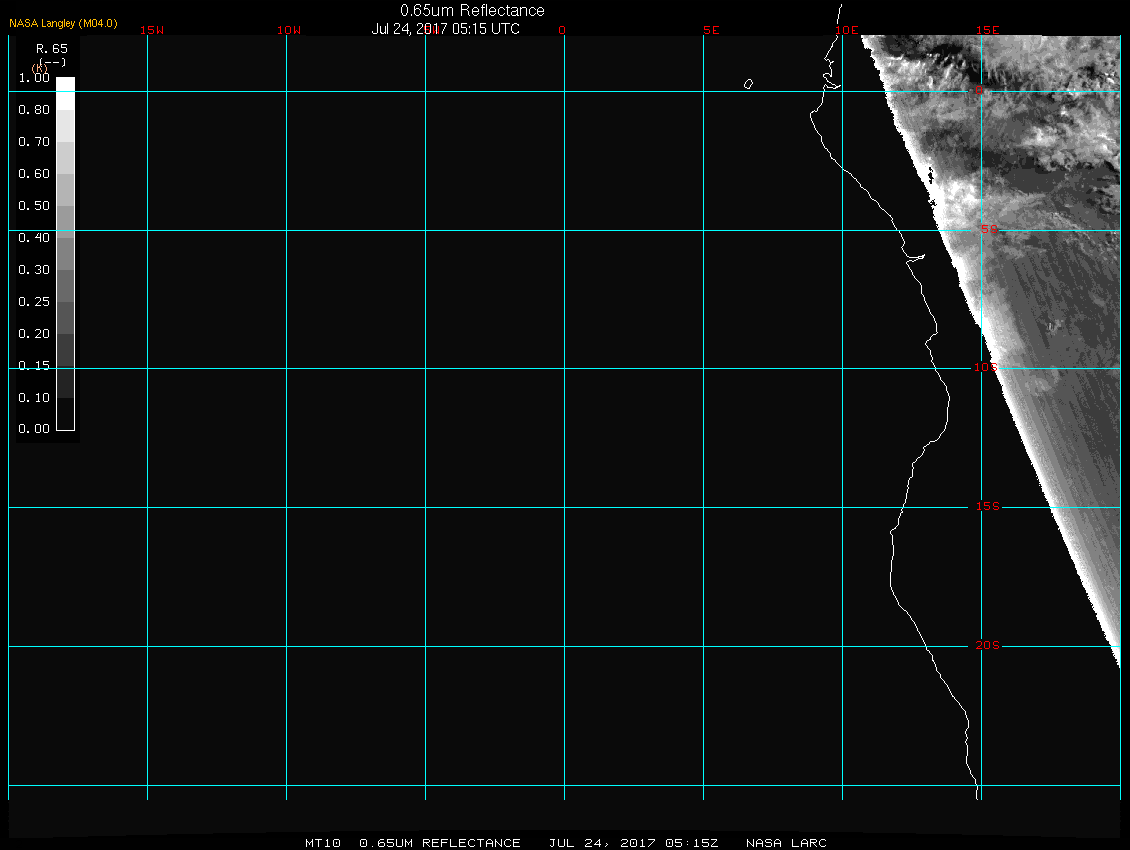Click the 10W longitude label
This screenshot has width=1130, height=850.
pos(289,30)
